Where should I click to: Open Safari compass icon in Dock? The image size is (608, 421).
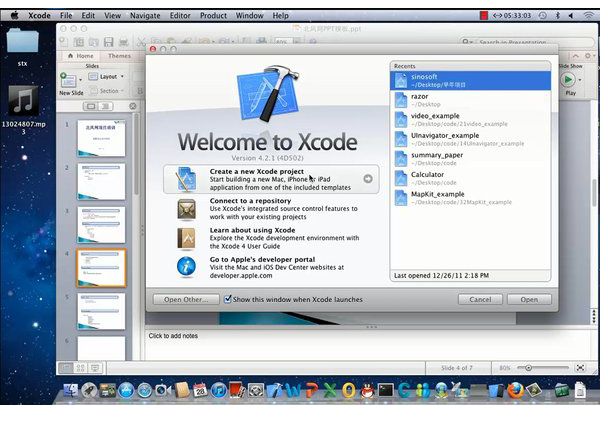[145, 390]
